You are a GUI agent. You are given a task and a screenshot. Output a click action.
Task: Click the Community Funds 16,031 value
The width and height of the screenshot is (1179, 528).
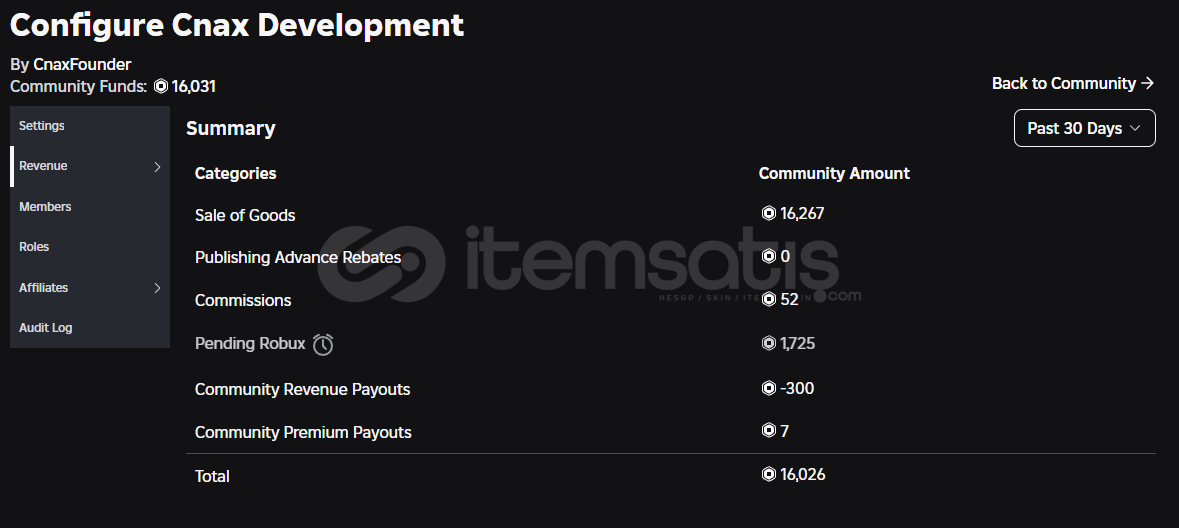pos(193,86)
